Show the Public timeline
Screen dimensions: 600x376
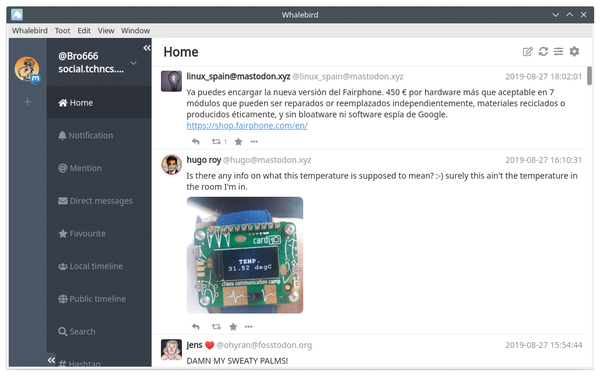pos(99,299)
